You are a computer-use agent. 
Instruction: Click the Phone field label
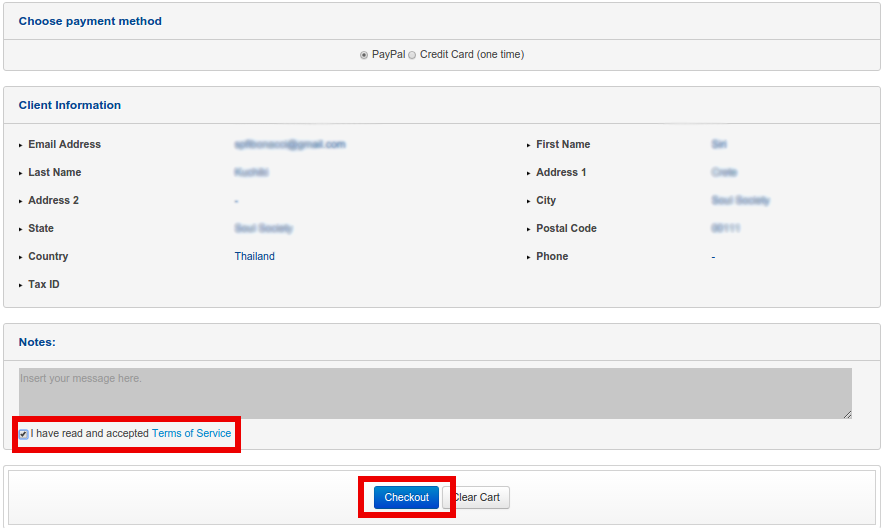552,257
